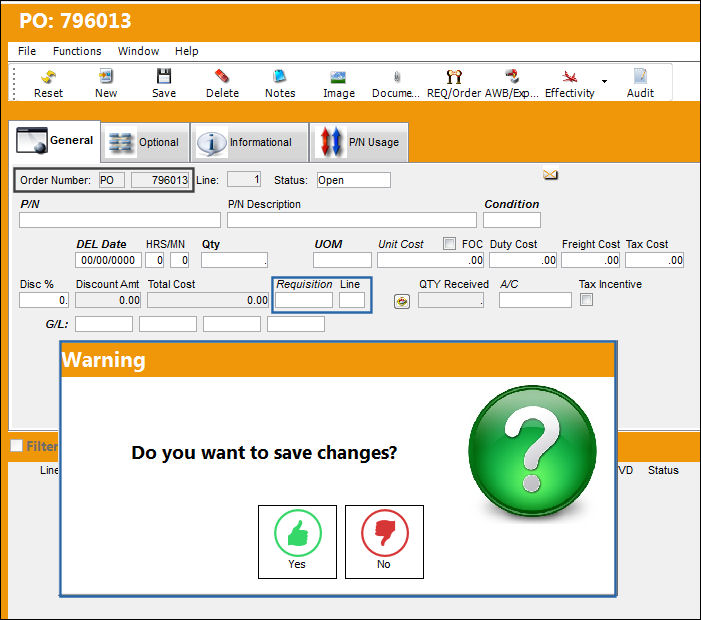Click the Reset toolbar icon
This screenshot has height=620, width=701.
(x=48, y=83)
